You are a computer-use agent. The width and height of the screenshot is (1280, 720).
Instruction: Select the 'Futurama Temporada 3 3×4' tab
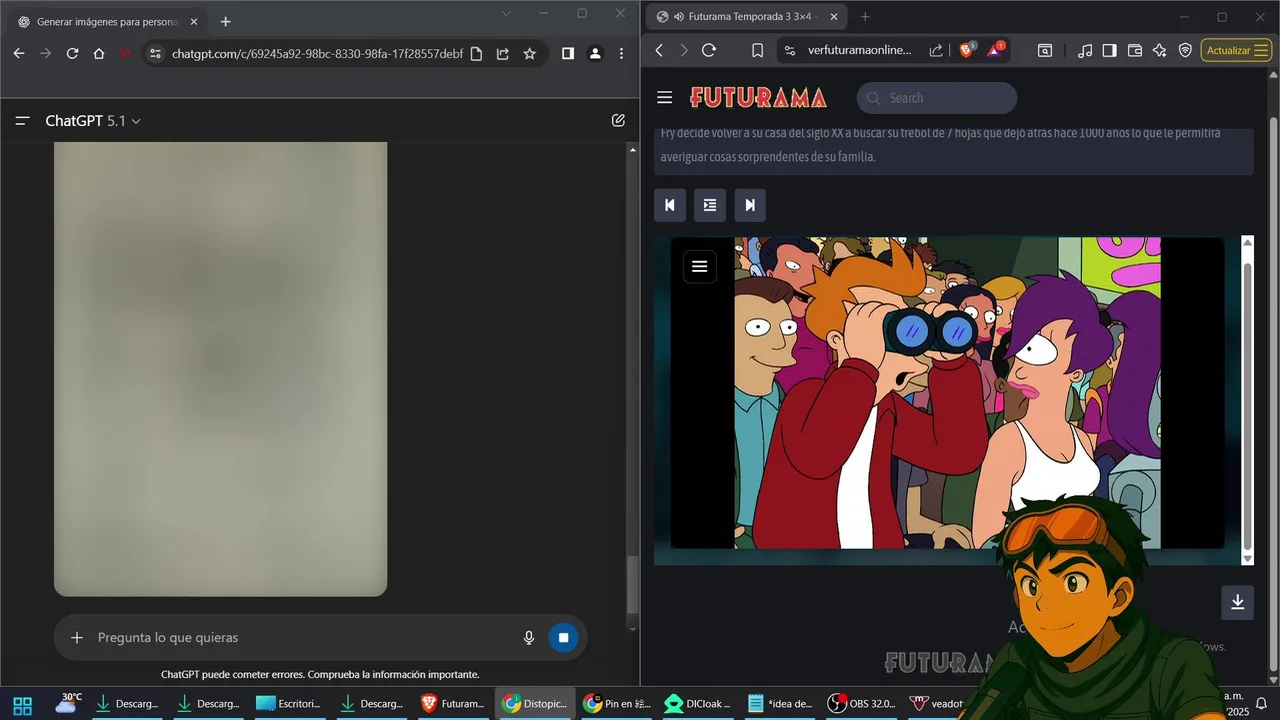748,16
